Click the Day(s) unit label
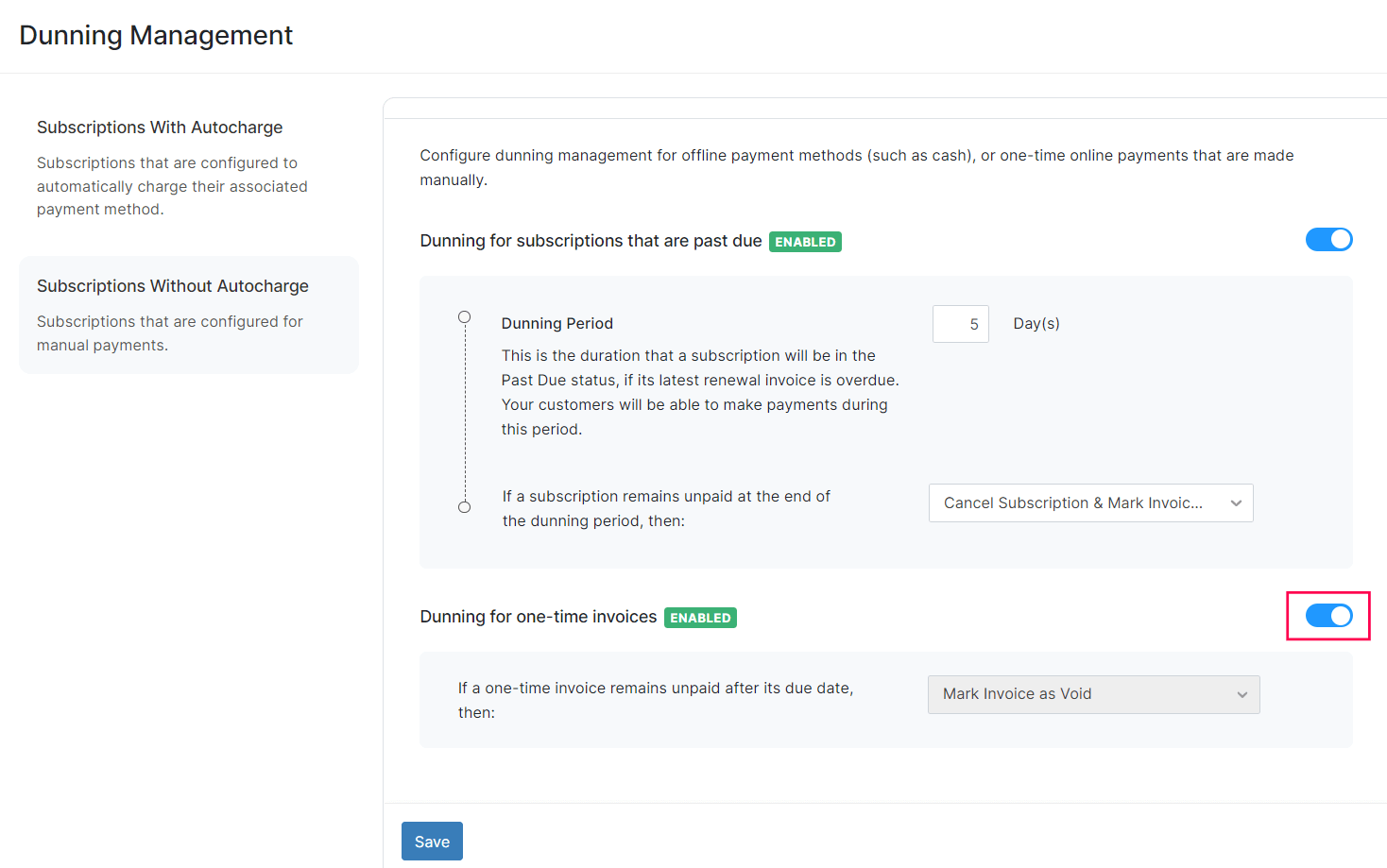 click(1036, 324)
